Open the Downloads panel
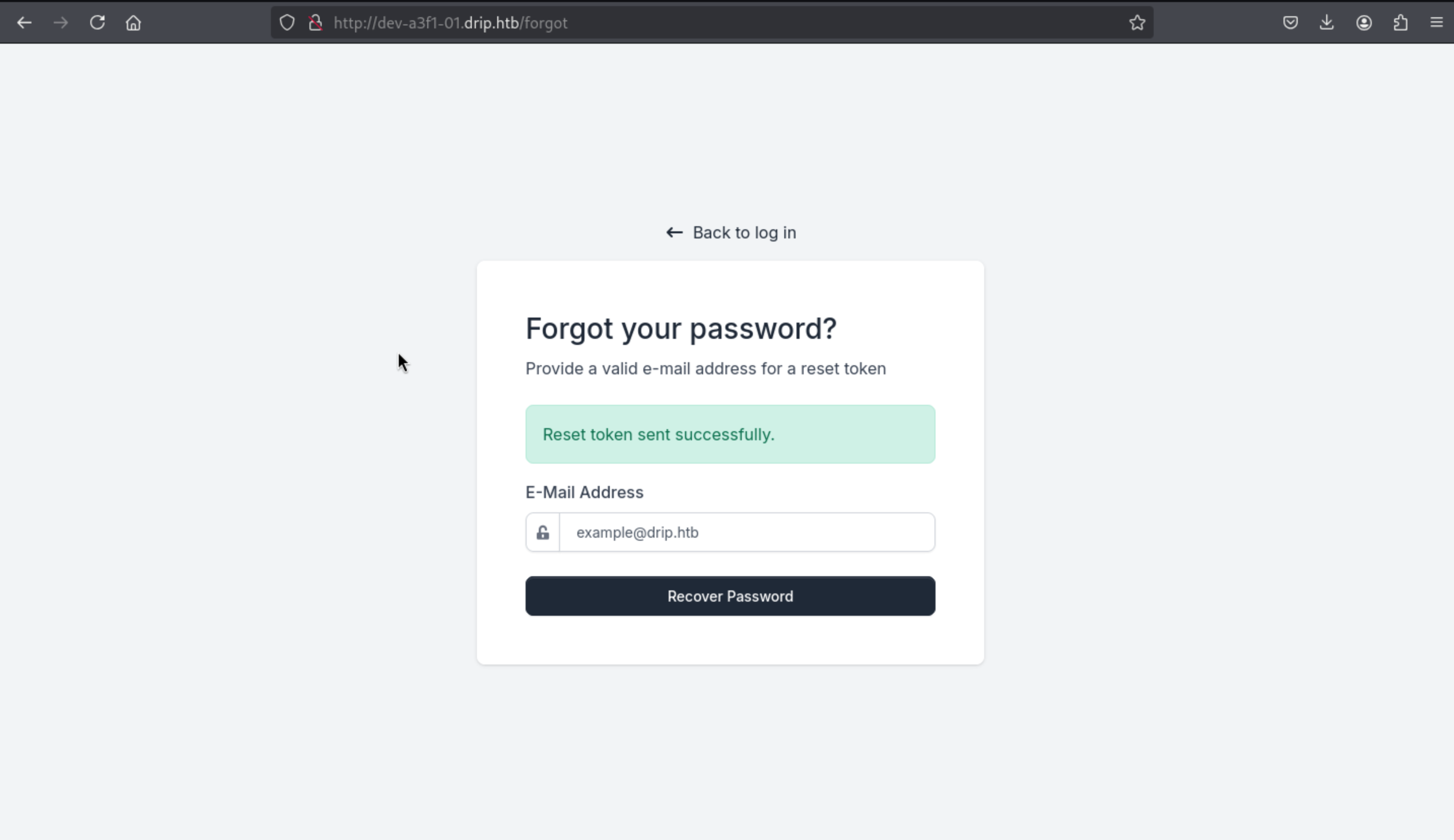 [1327, 23]
